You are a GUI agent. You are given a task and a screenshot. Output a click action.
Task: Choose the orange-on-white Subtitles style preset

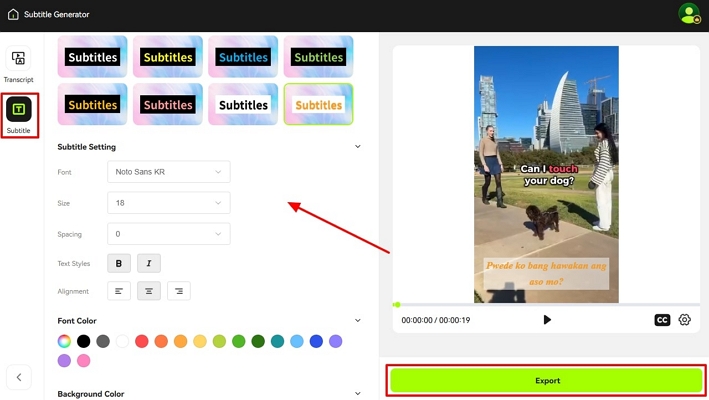pyautogui.click(x=319, y=104)
